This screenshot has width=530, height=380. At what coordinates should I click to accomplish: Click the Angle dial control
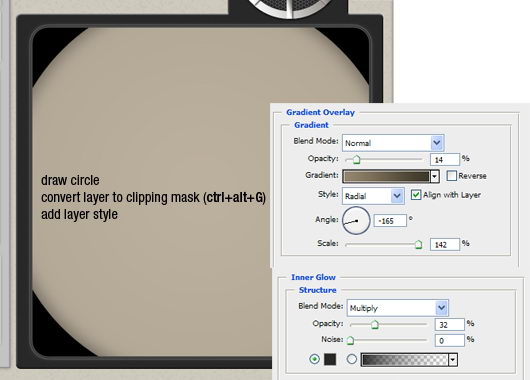tap(356, 221)
